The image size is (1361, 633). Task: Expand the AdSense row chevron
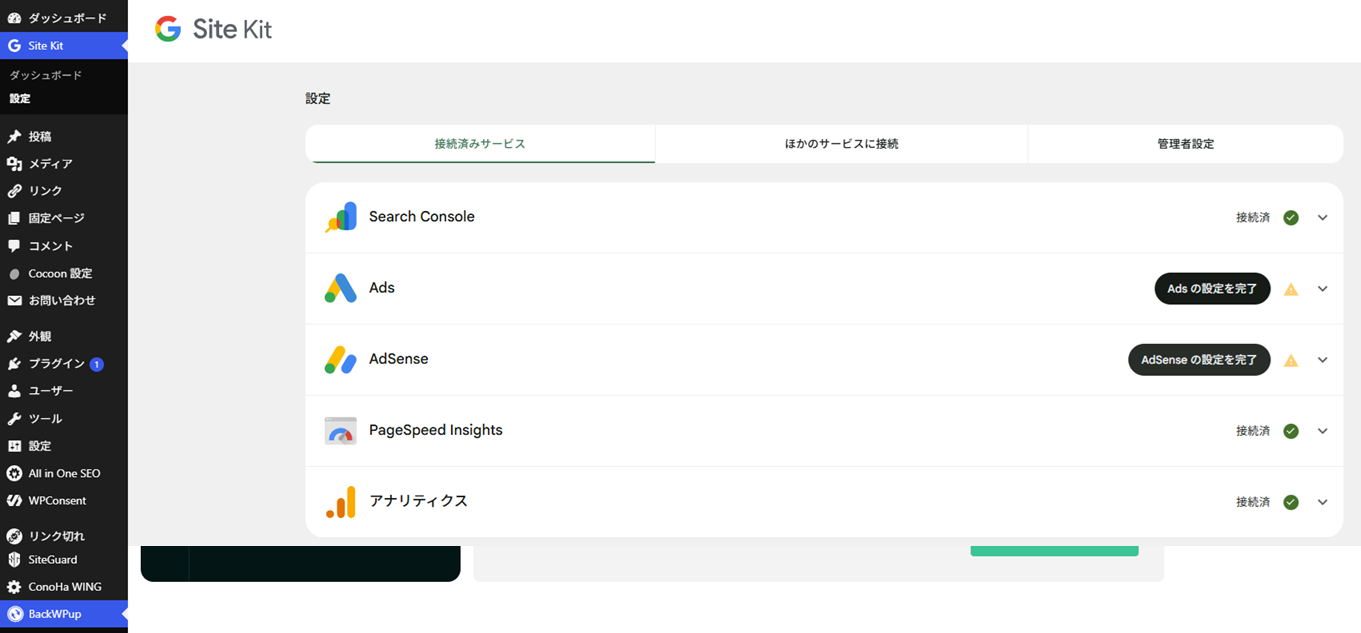pyautogui.click(x=1322, y=360)
